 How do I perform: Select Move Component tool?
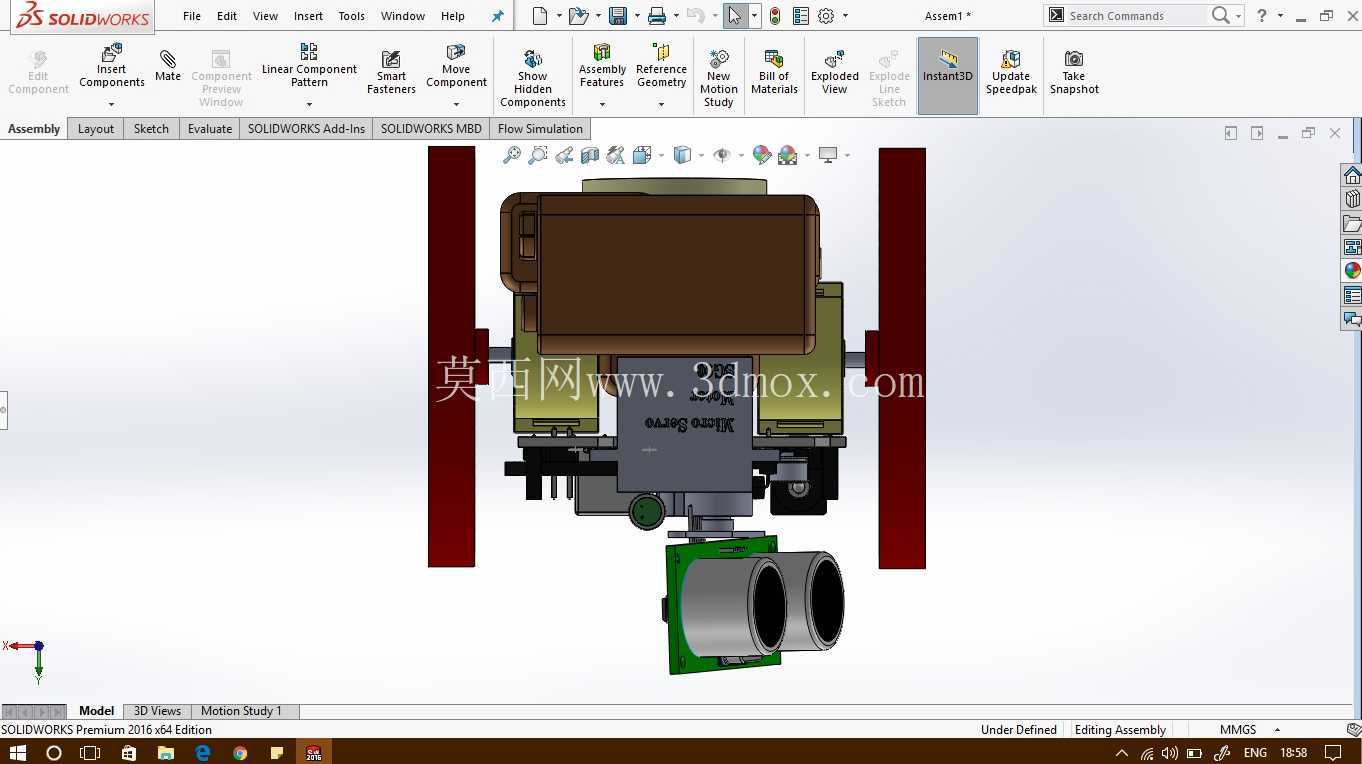pos(456,66)
